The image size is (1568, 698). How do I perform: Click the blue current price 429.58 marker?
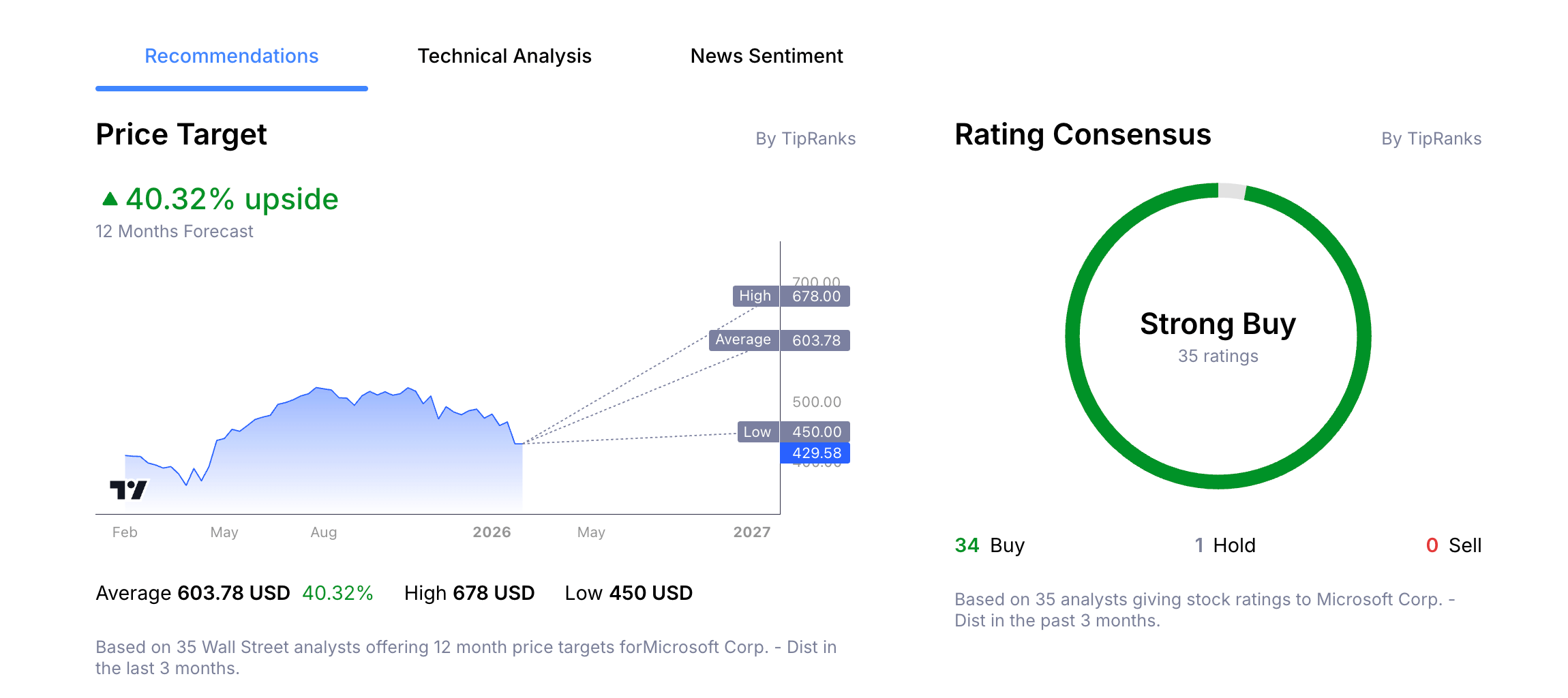815,453
